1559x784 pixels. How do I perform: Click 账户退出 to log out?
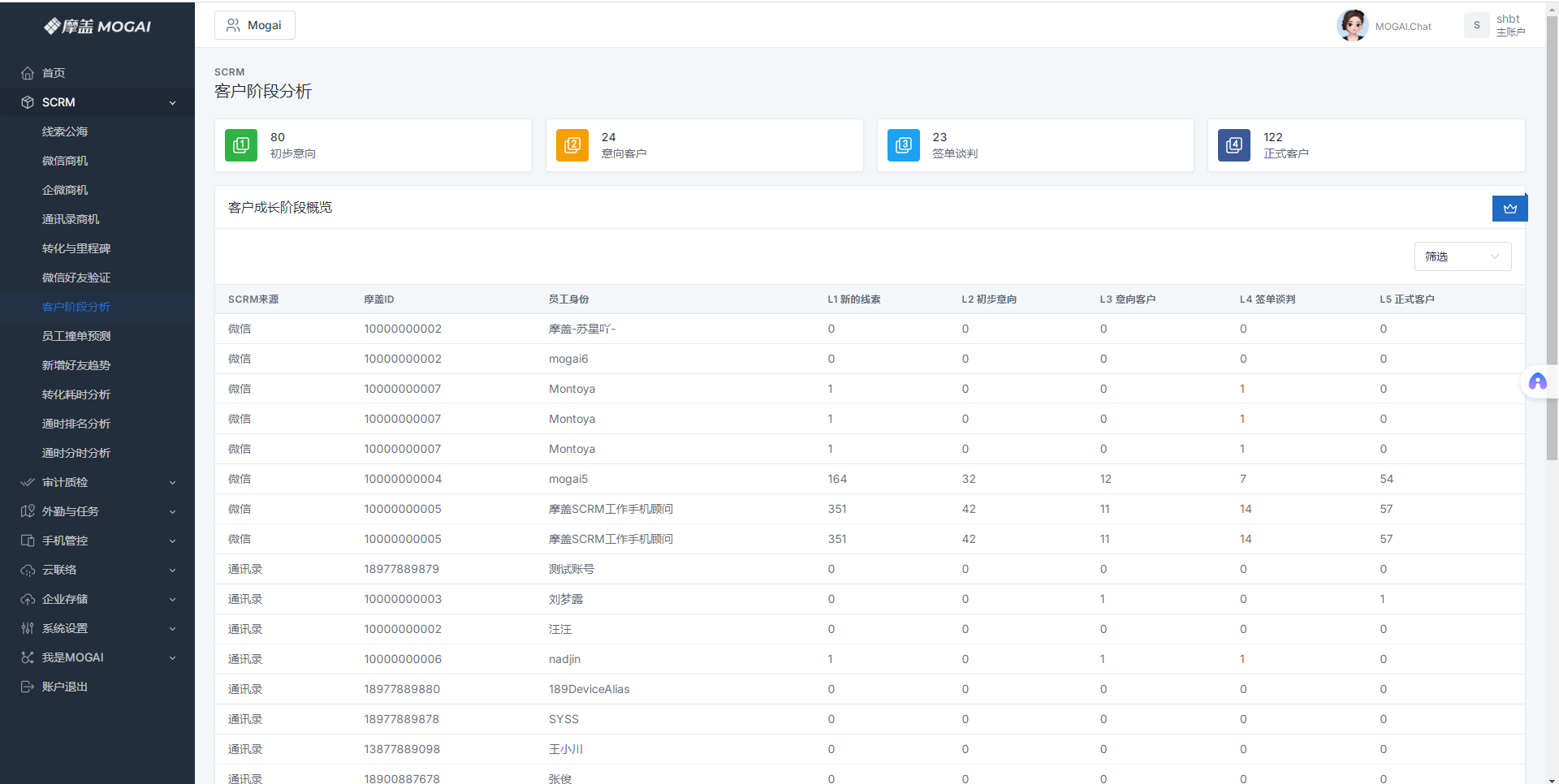65,687
